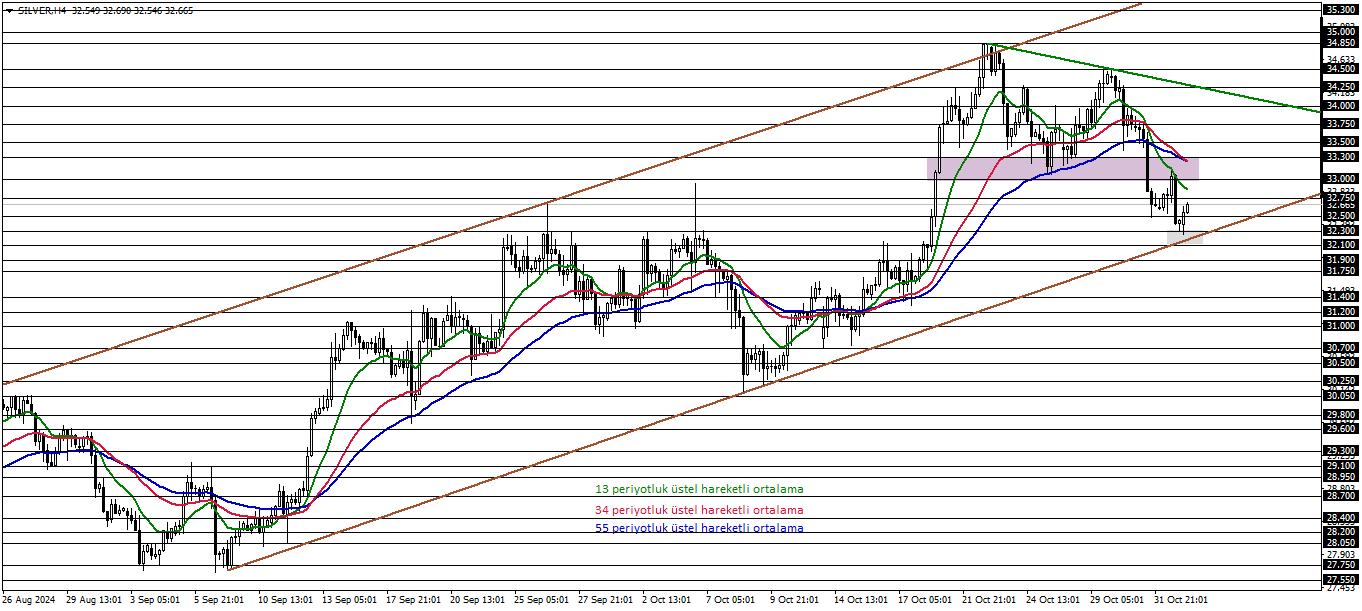Click the 29.300 price level label
Image resolution: width=1362 pixels, height=611 pixels.
tap(1340, 451)
